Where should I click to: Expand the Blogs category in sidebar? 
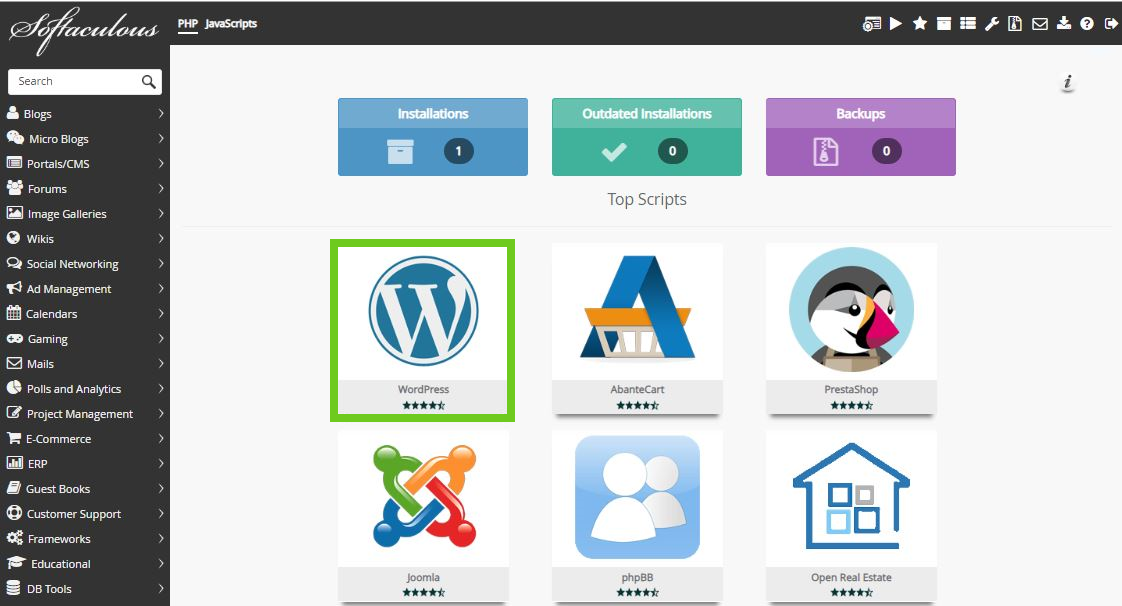coord(85,114)
